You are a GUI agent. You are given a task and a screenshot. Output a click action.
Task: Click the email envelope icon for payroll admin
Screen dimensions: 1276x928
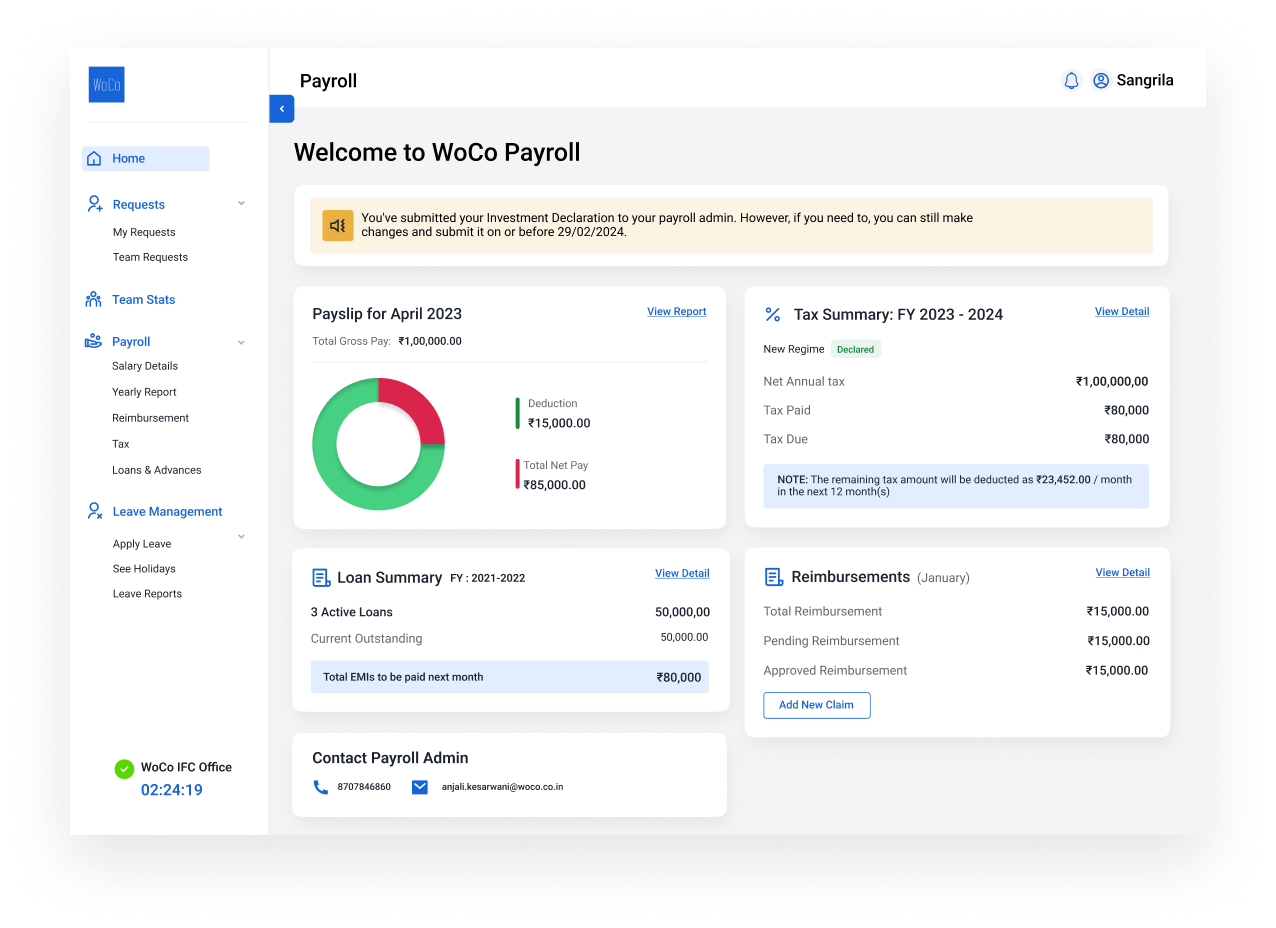point(419,787)
